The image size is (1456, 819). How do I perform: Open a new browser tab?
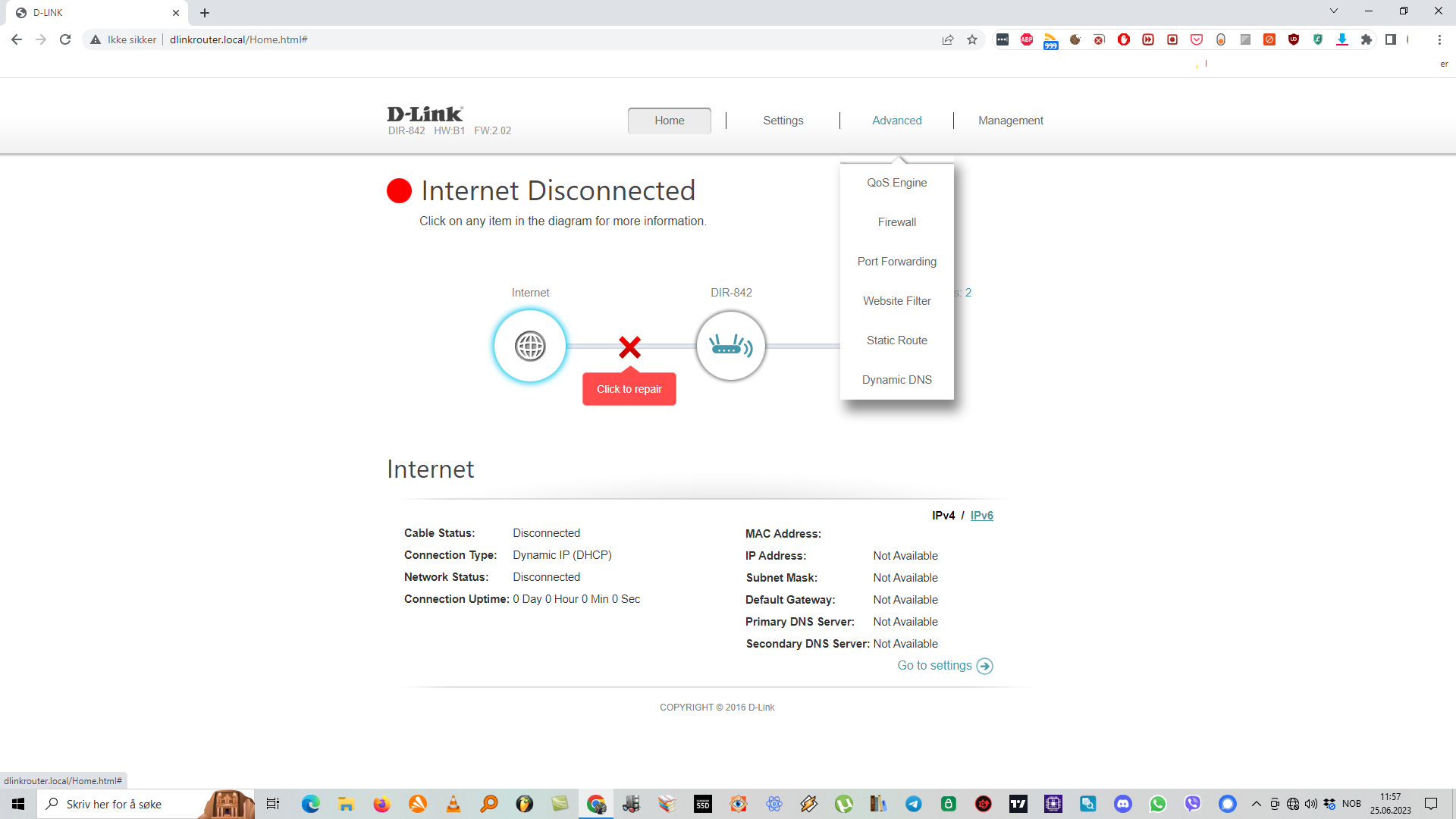205,13
